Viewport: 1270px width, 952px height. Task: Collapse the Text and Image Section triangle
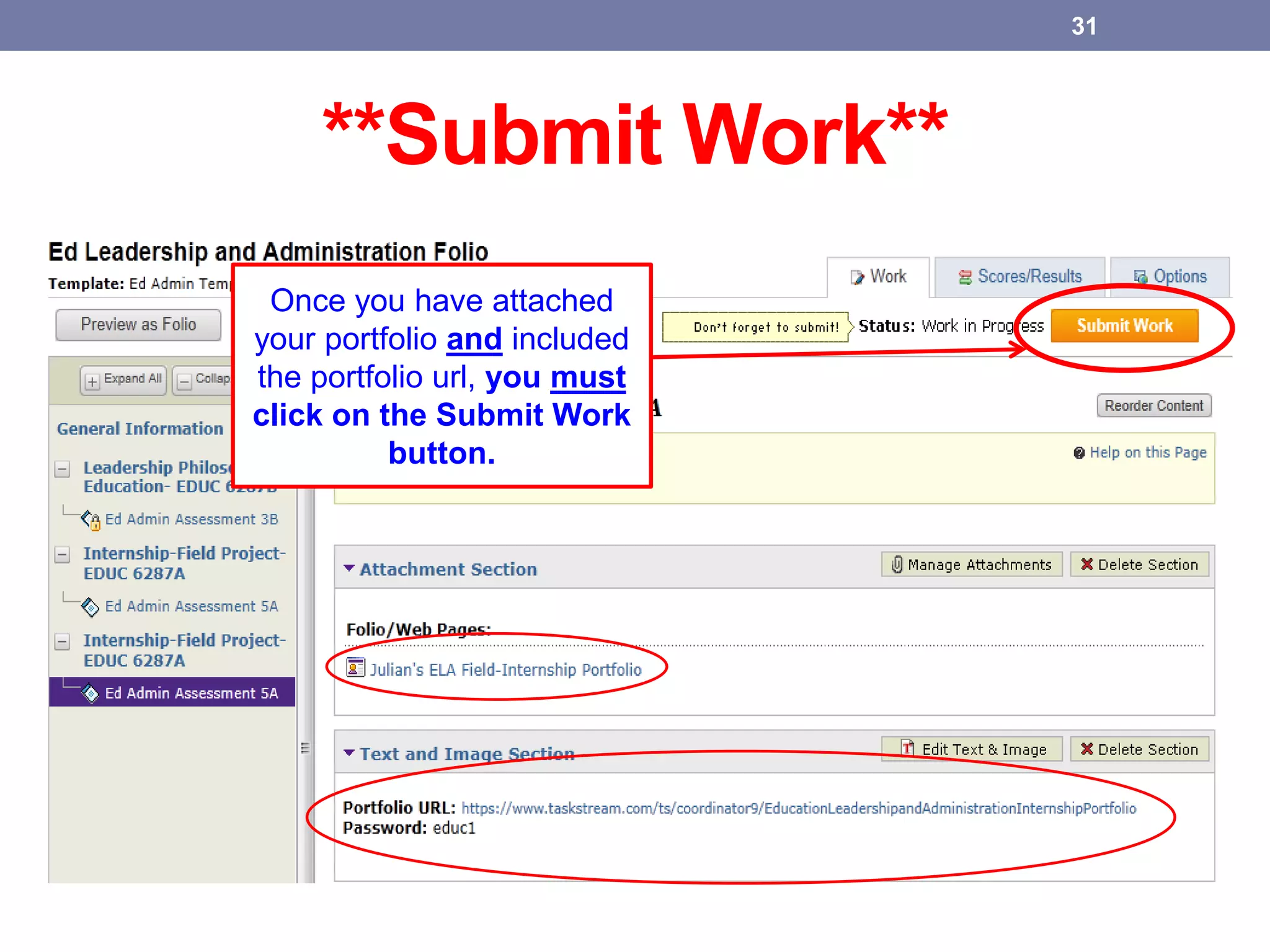(349, 753)
